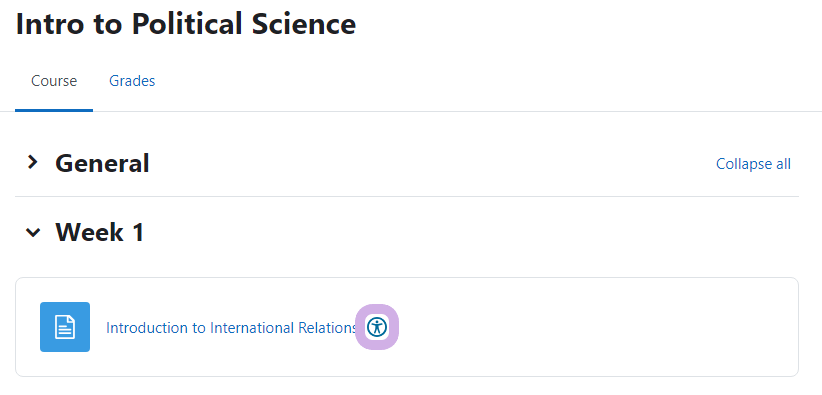Viewport: 822px width, 395px height.
Task: Expand the General section using its chevron
Action: coord(33,163)
